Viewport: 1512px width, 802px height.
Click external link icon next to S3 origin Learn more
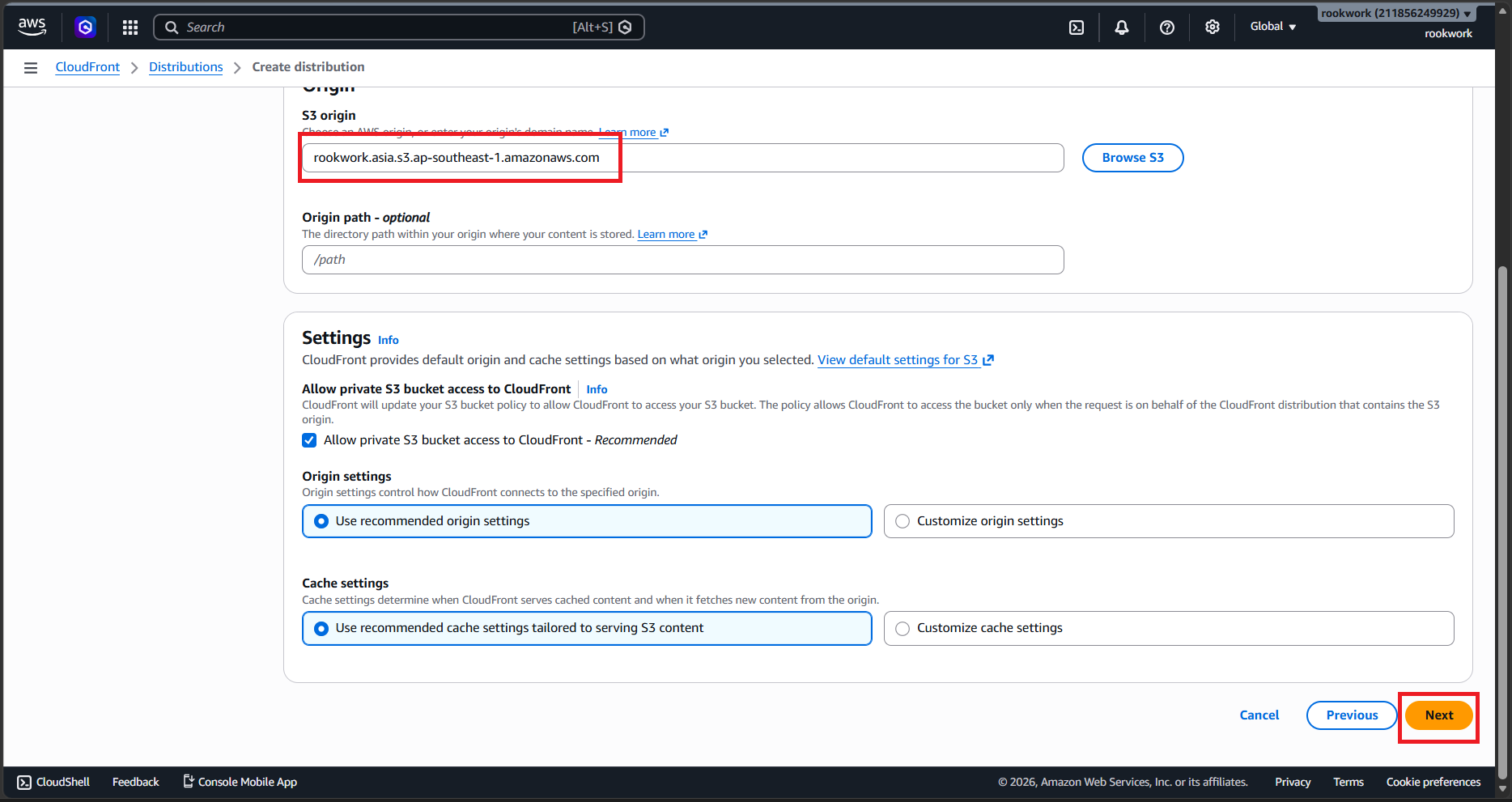click(665, 133)
